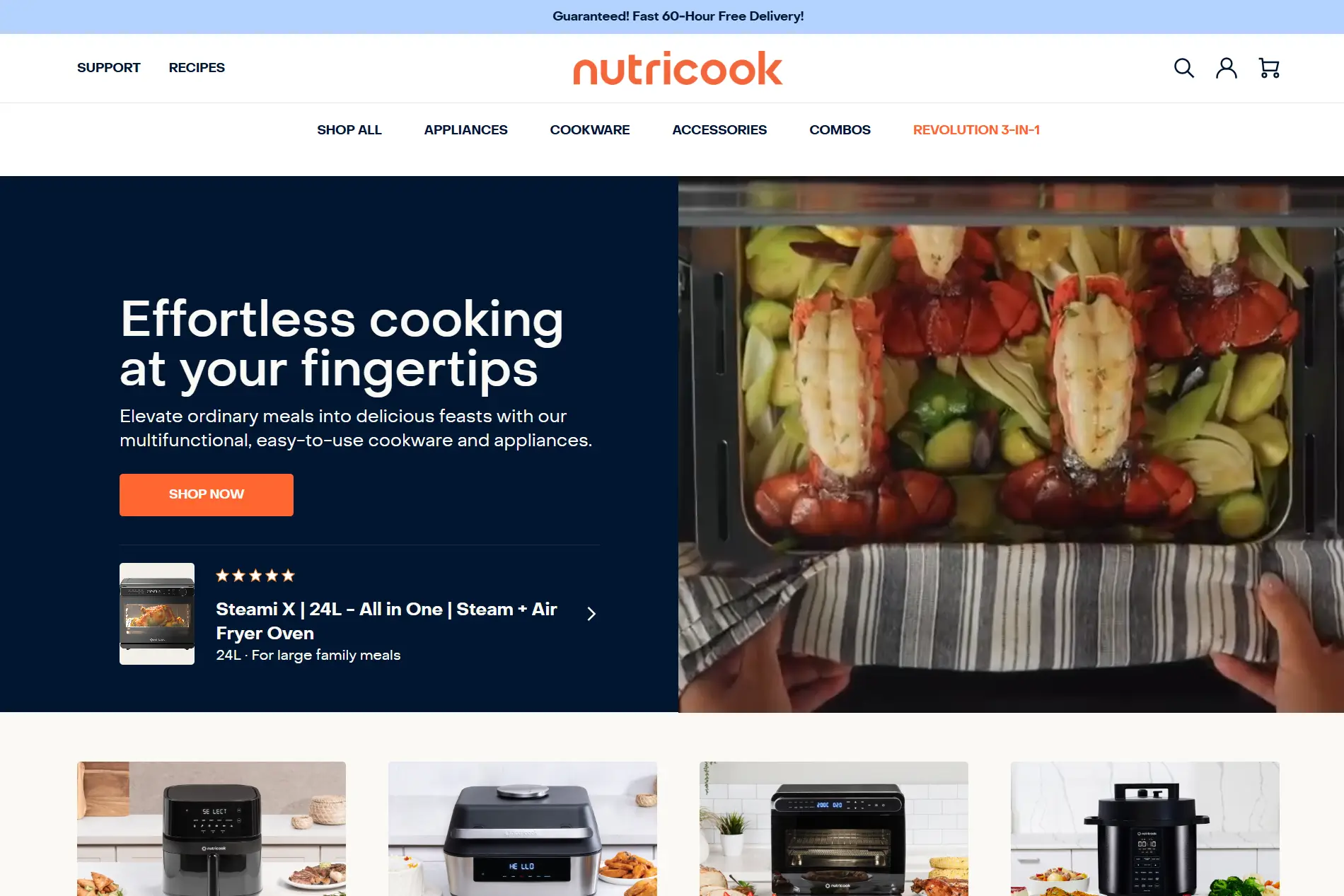This screenshot has height=896, width=1344.
Task: Open the user account icon
Action: point(1226,68)
